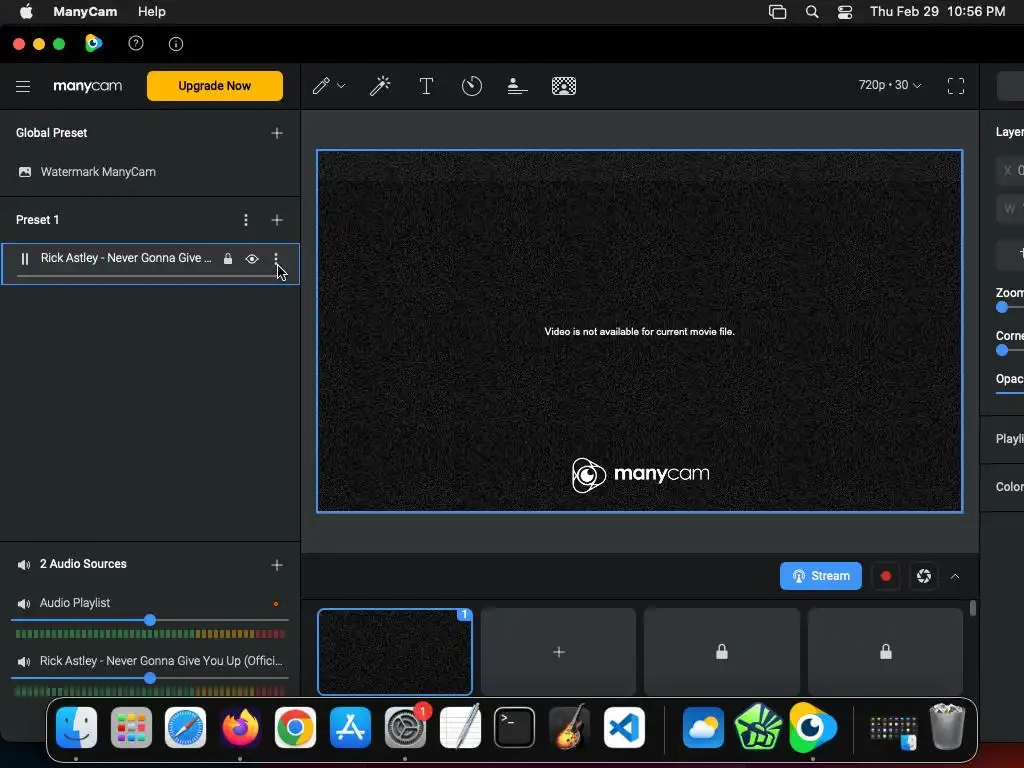Open Stage Manager icon in menu bar
This screenshot has width=1024, height=768.
(777, 12)
